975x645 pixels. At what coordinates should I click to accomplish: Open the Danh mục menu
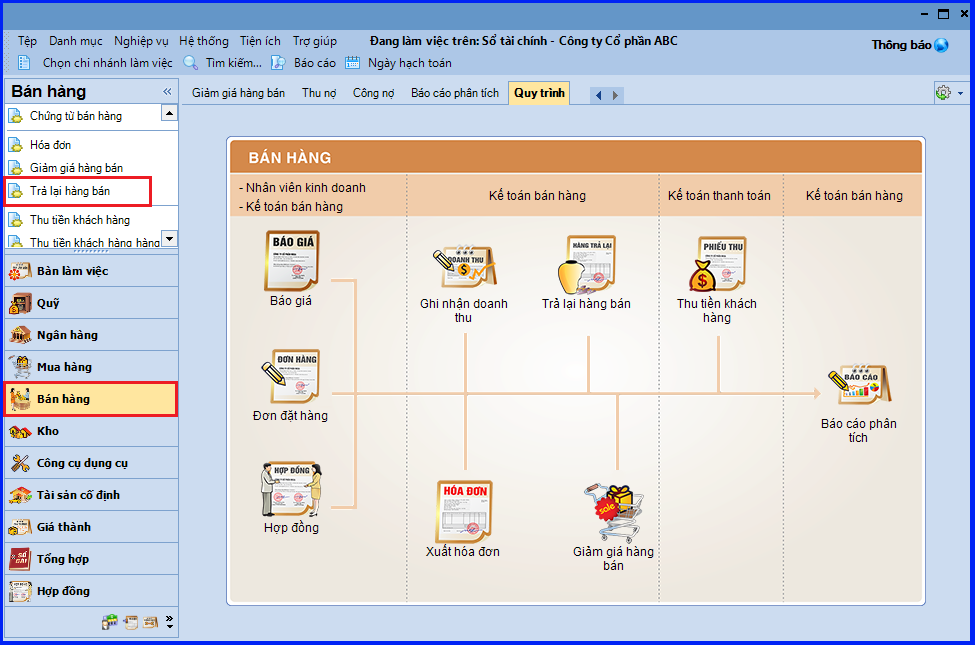[x=76, y=41]
